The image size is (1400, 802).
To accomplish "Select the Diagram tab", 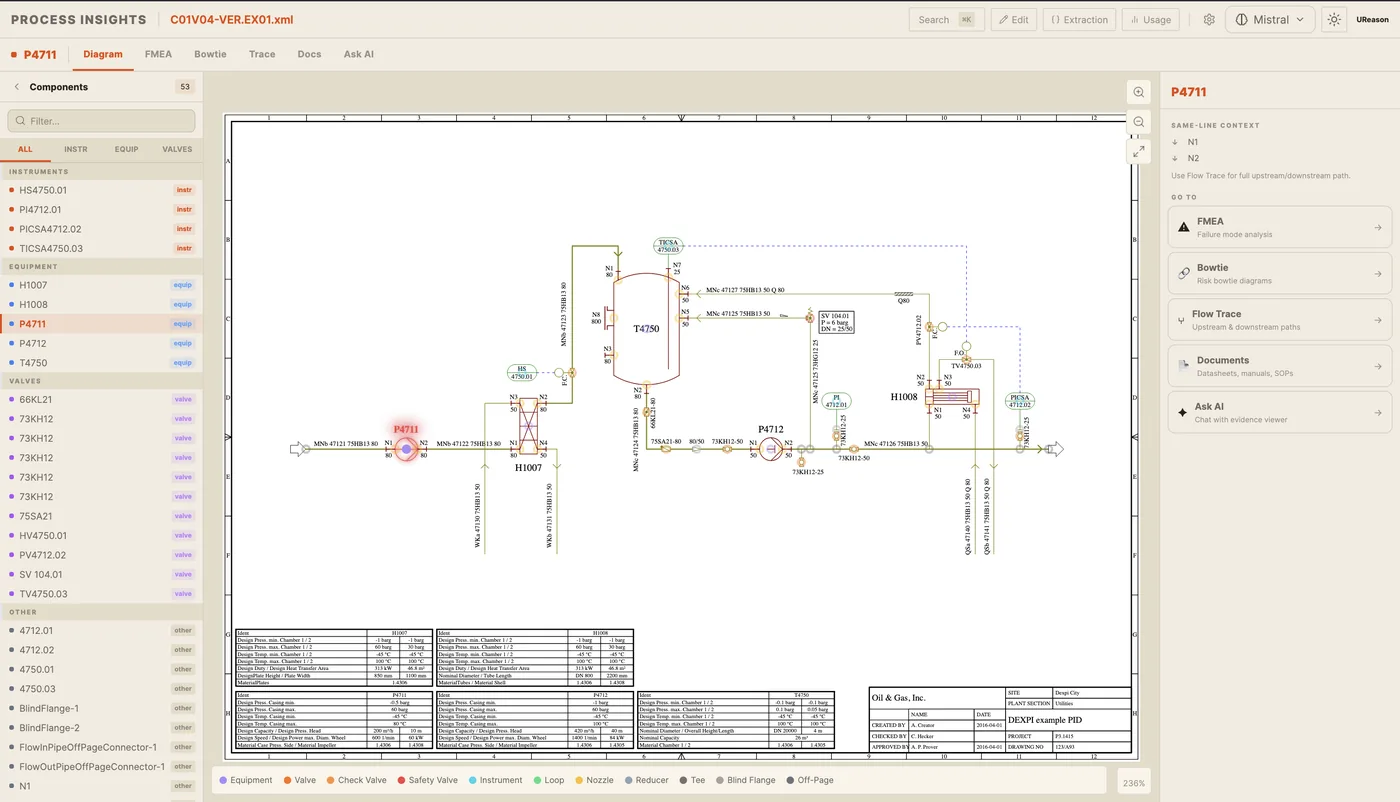I will 103,54.
